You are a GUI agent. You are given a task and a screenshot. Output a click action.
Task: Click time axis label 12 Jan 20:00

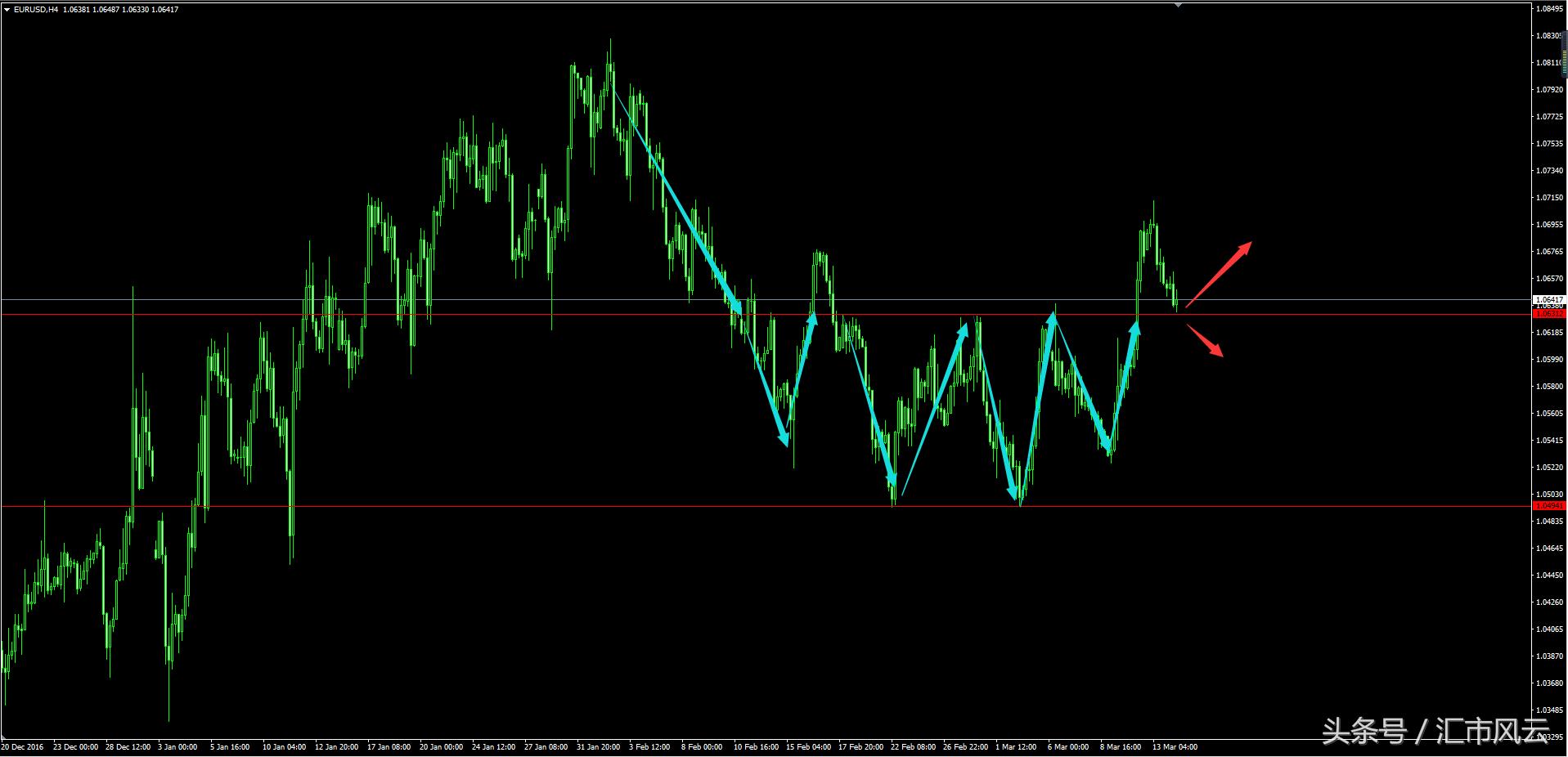(337, 747)
